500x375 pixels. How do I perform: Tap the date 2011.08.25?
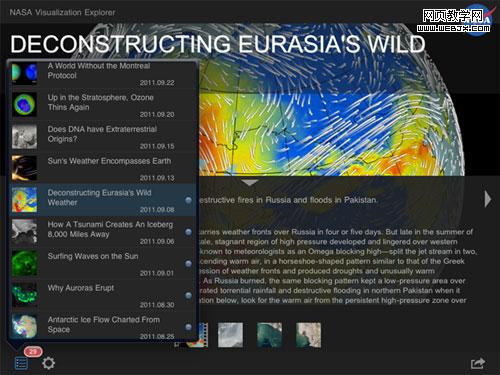[x=157, y=336]
